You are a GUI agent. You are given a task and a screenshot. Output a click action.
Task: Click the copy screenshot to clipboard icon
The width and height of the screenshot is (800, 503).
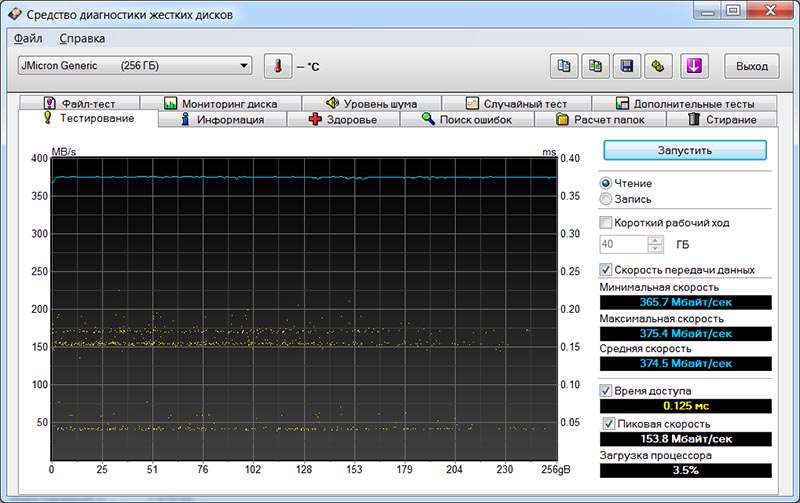pos(596,66)
